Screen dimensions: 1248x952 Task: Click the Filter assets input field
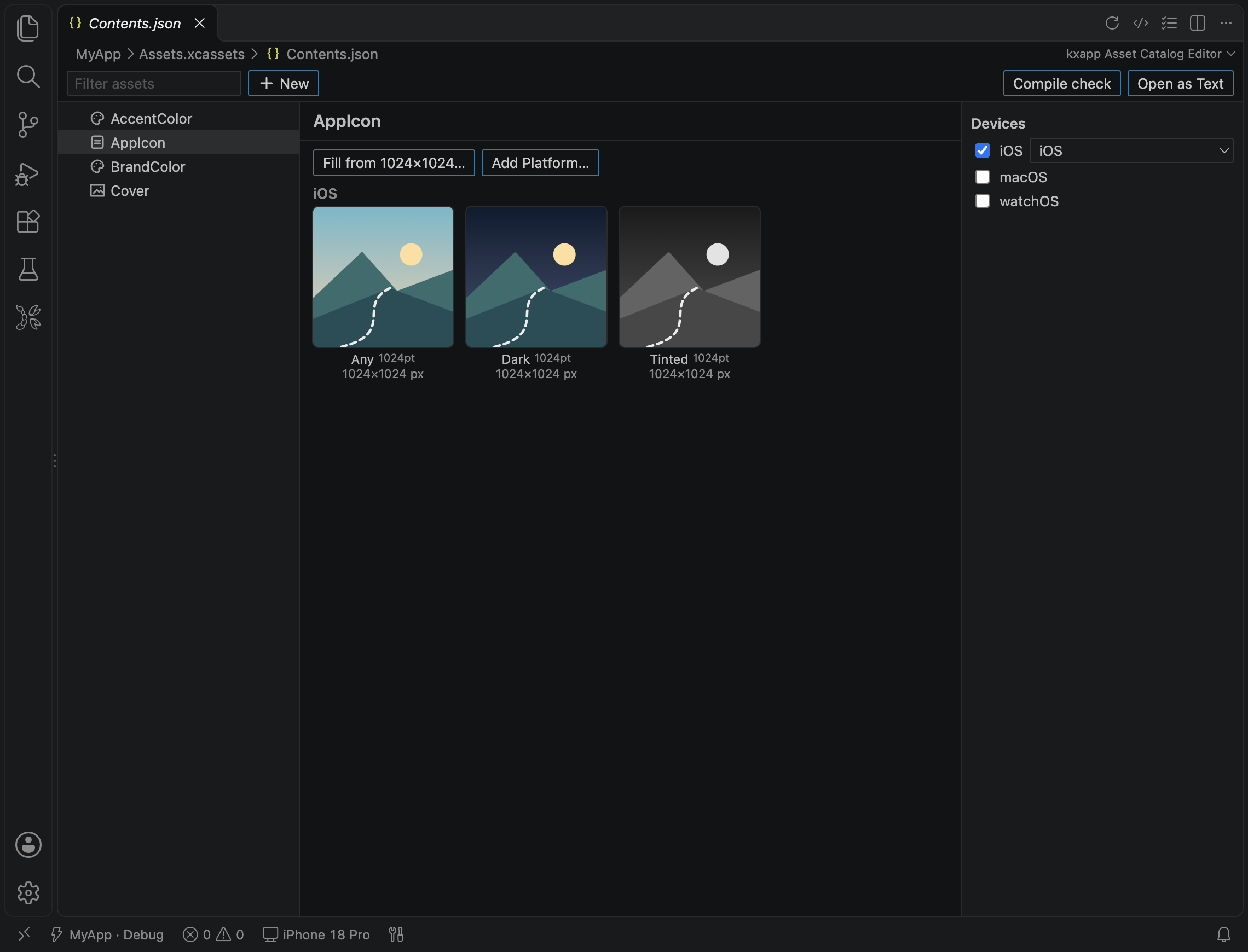pos(154,83)
